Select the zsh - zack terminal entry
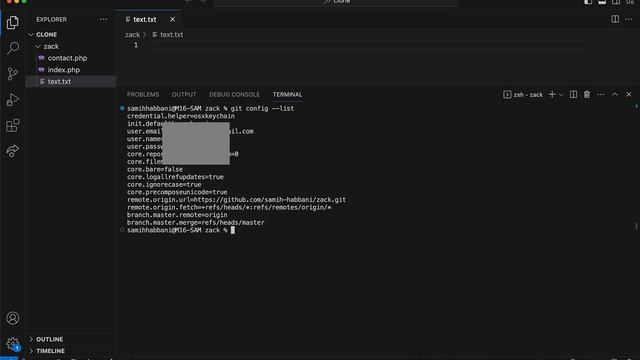Screen dimensions: 640x360 523,95
